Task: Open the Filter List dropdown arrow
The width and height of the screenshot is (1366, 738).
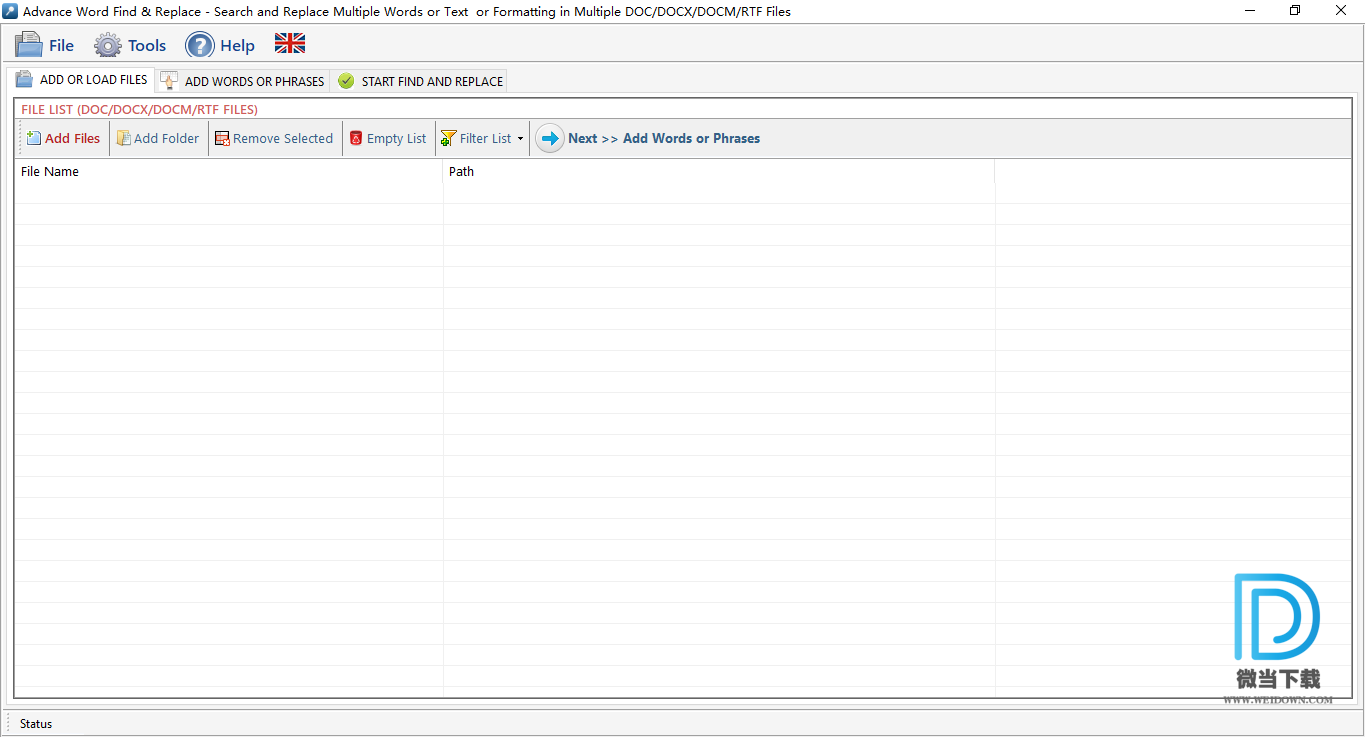Action: point(520,139)
